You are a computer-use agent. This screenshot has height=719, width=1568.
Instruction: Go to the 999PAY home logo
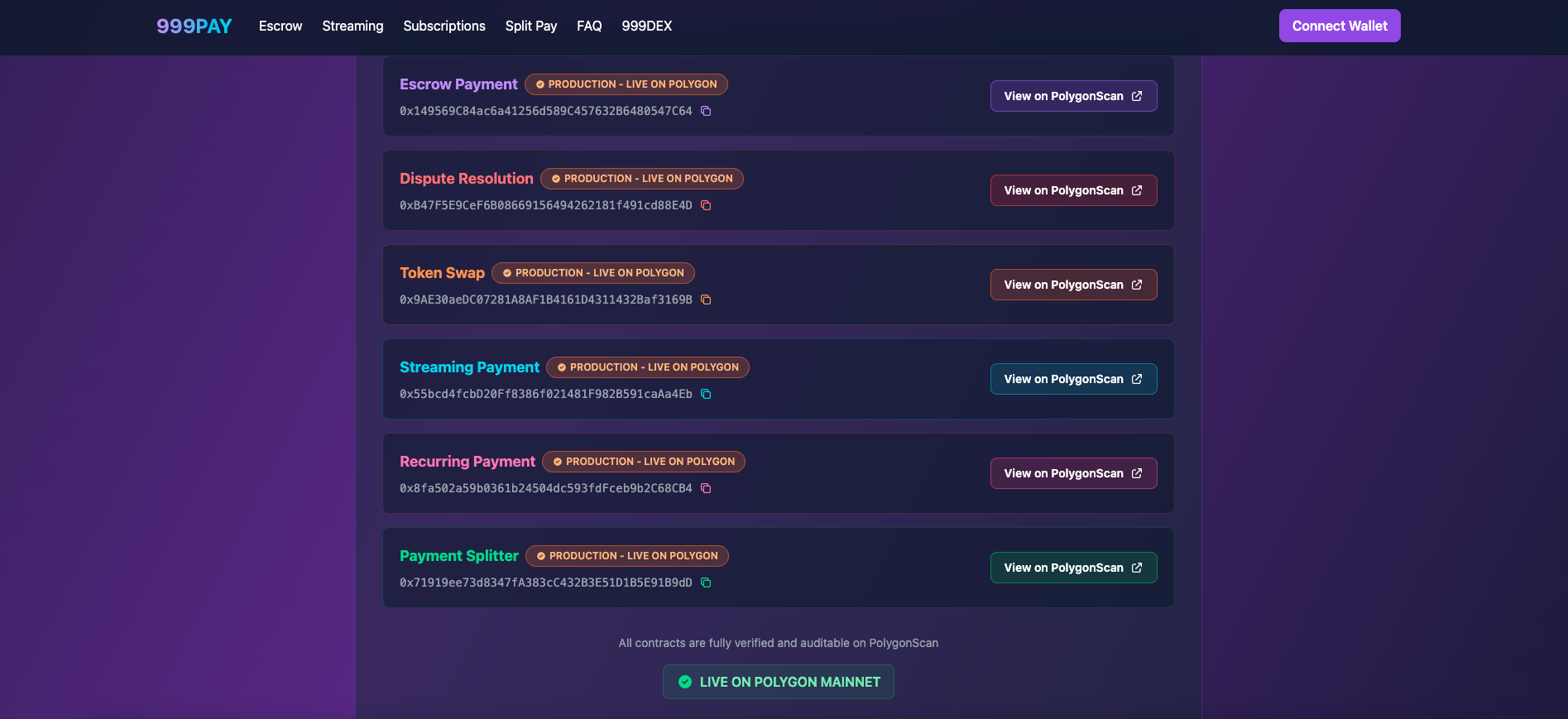(x=194, y=26)
